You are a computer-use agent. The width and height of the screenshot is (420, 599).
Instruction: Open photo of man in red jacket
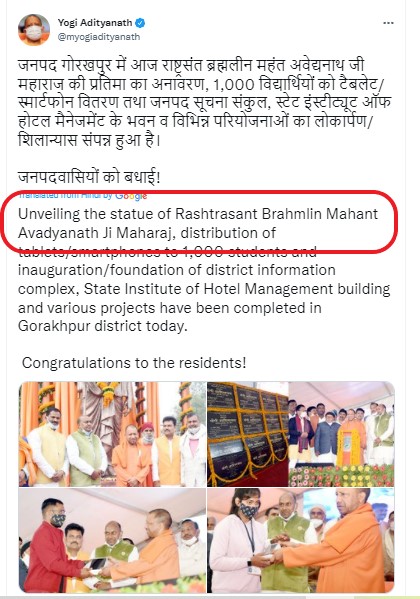coord(112,540)
